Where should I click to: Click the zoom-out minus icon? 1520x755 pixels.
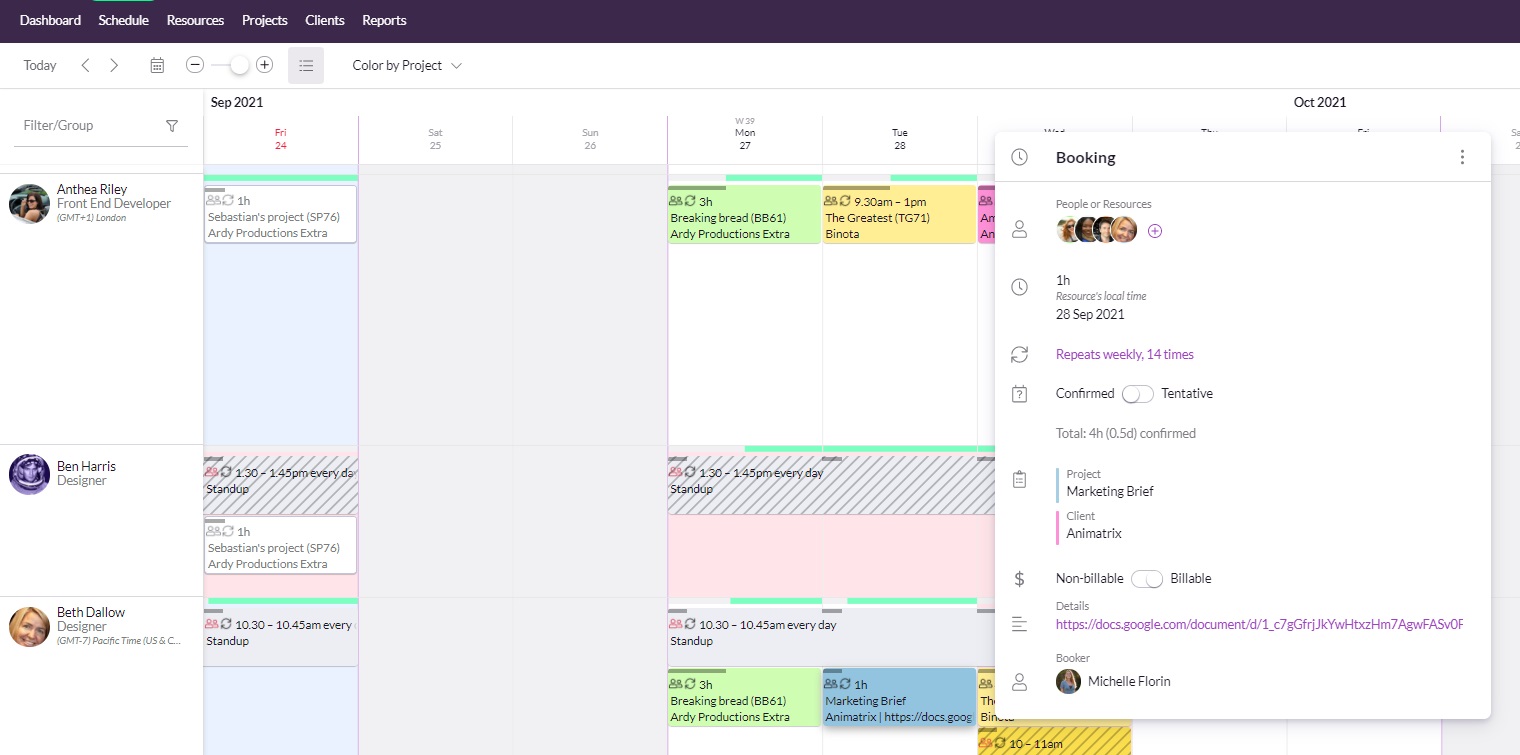pyautogui.click(x=194, y=64)
